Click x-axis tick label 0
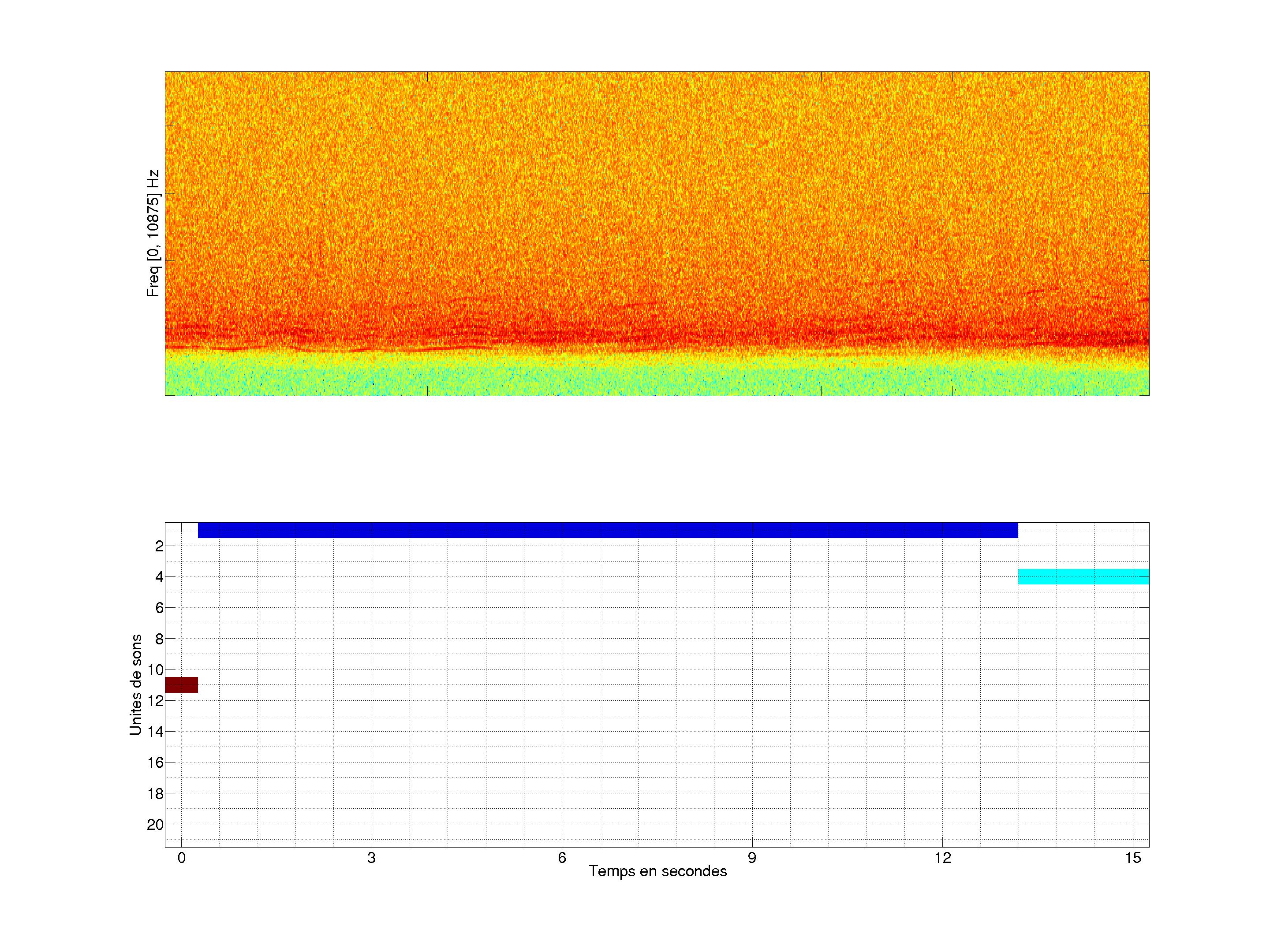 coord(181,858)
